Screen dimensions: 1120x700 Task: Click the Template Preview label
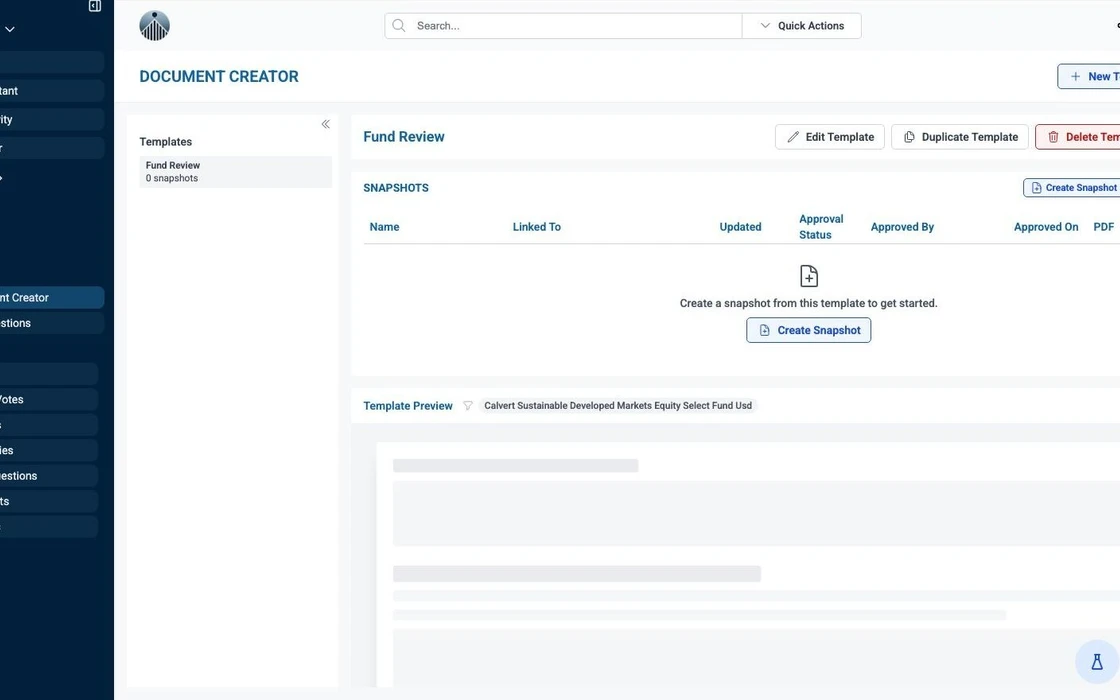coord(408,406)
